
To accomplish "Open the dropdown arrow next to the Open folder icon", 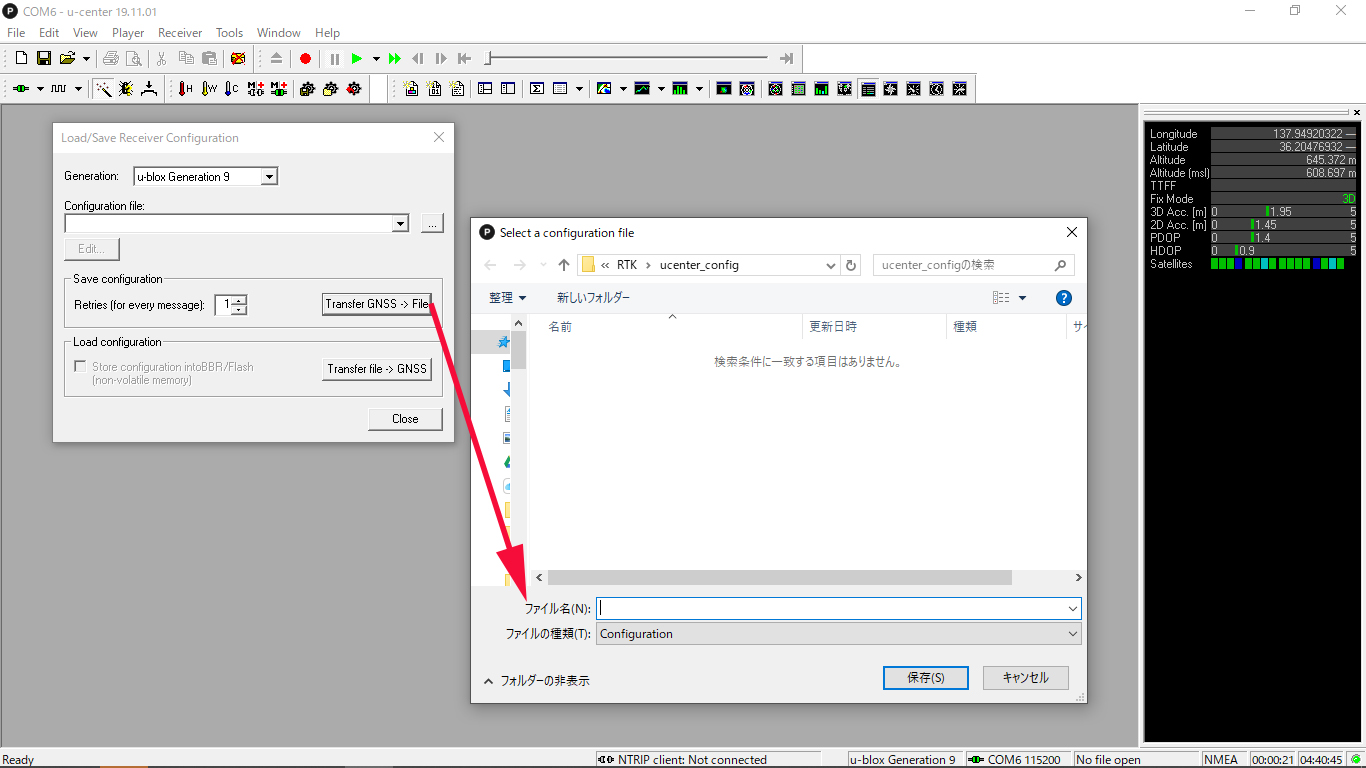I will (86, 59).
